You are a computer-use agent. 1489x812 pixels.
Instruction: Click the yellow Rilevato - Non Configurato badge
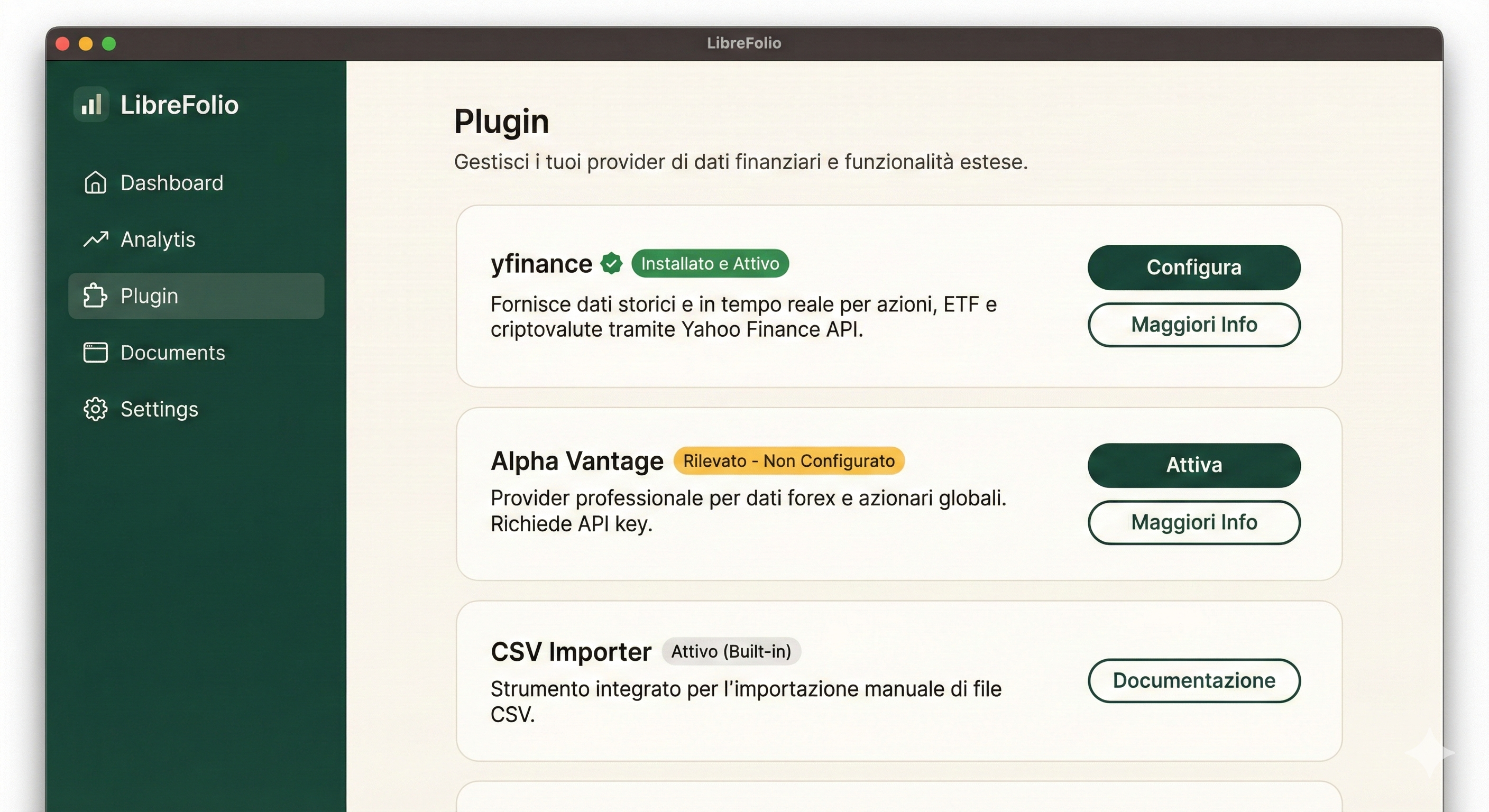[788, 460]
